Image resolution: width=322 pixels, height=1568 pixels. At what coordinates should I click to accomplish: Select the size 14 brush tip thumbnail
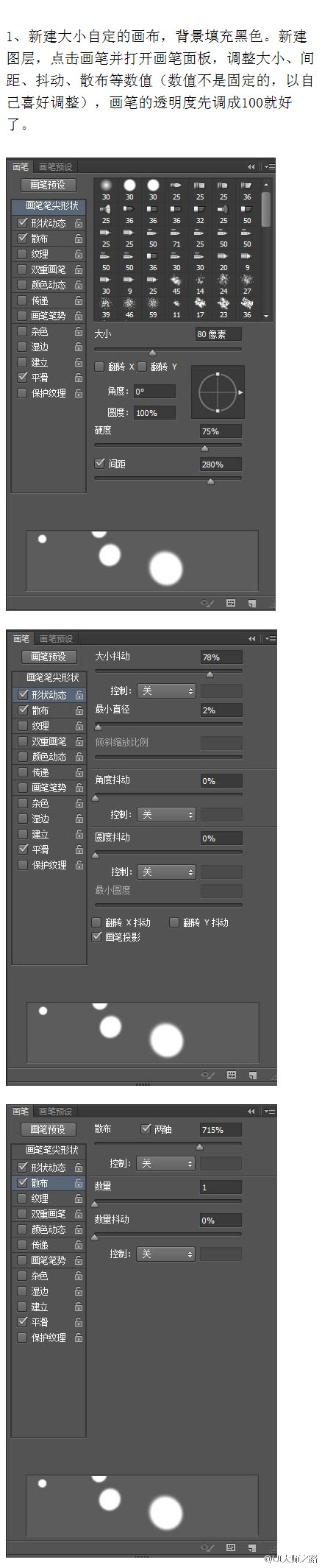tap(200, 280)
